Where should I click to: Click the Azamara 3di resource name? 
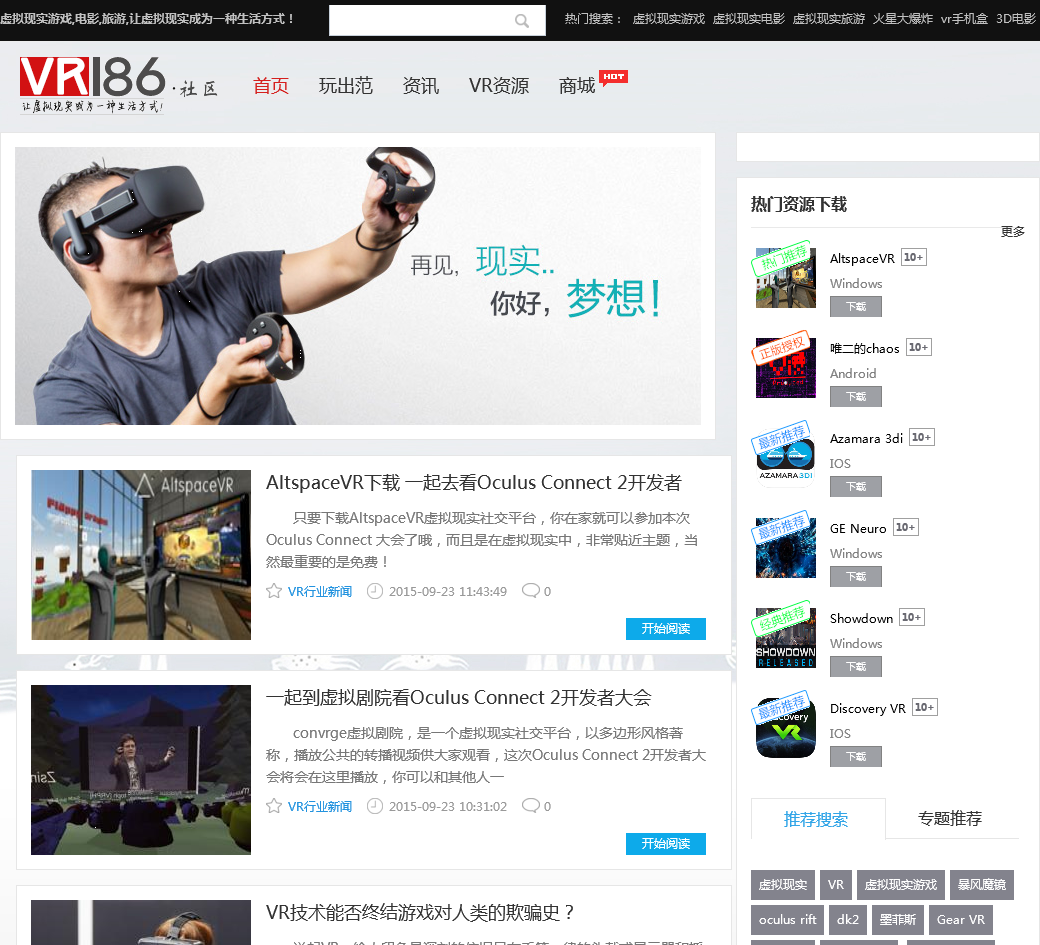866,438
